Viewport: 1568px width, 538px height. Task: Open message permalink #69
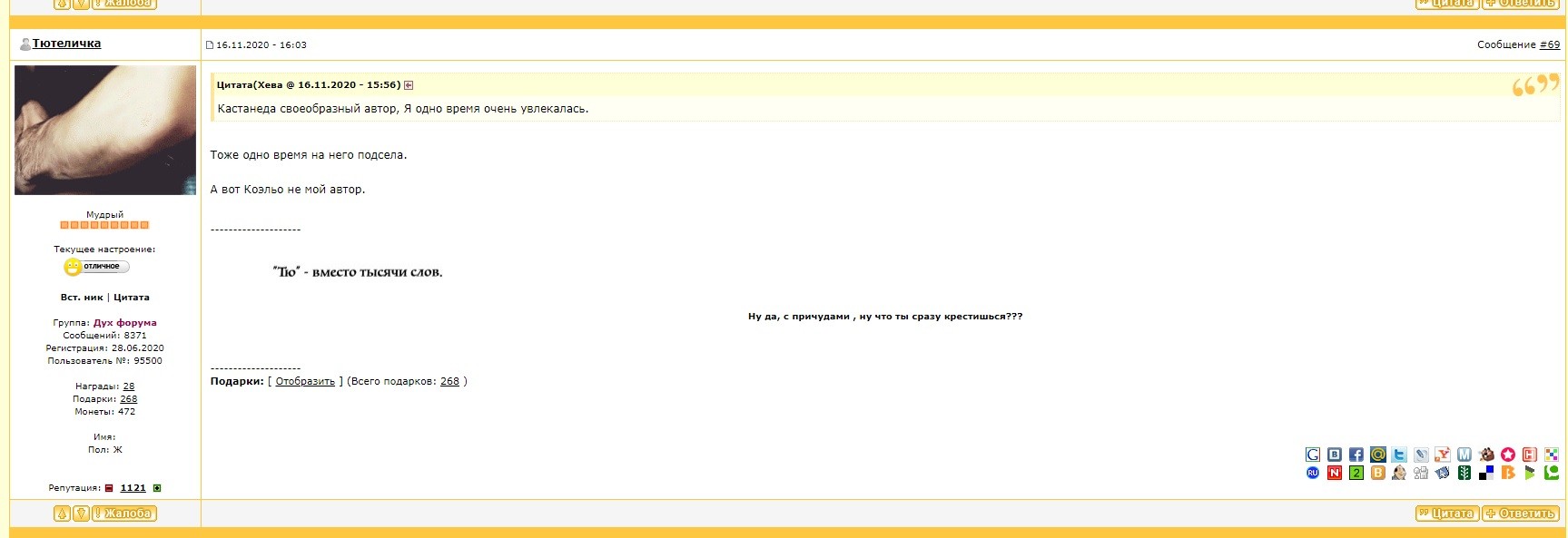pyautogui.click(x=1550, y=44)
